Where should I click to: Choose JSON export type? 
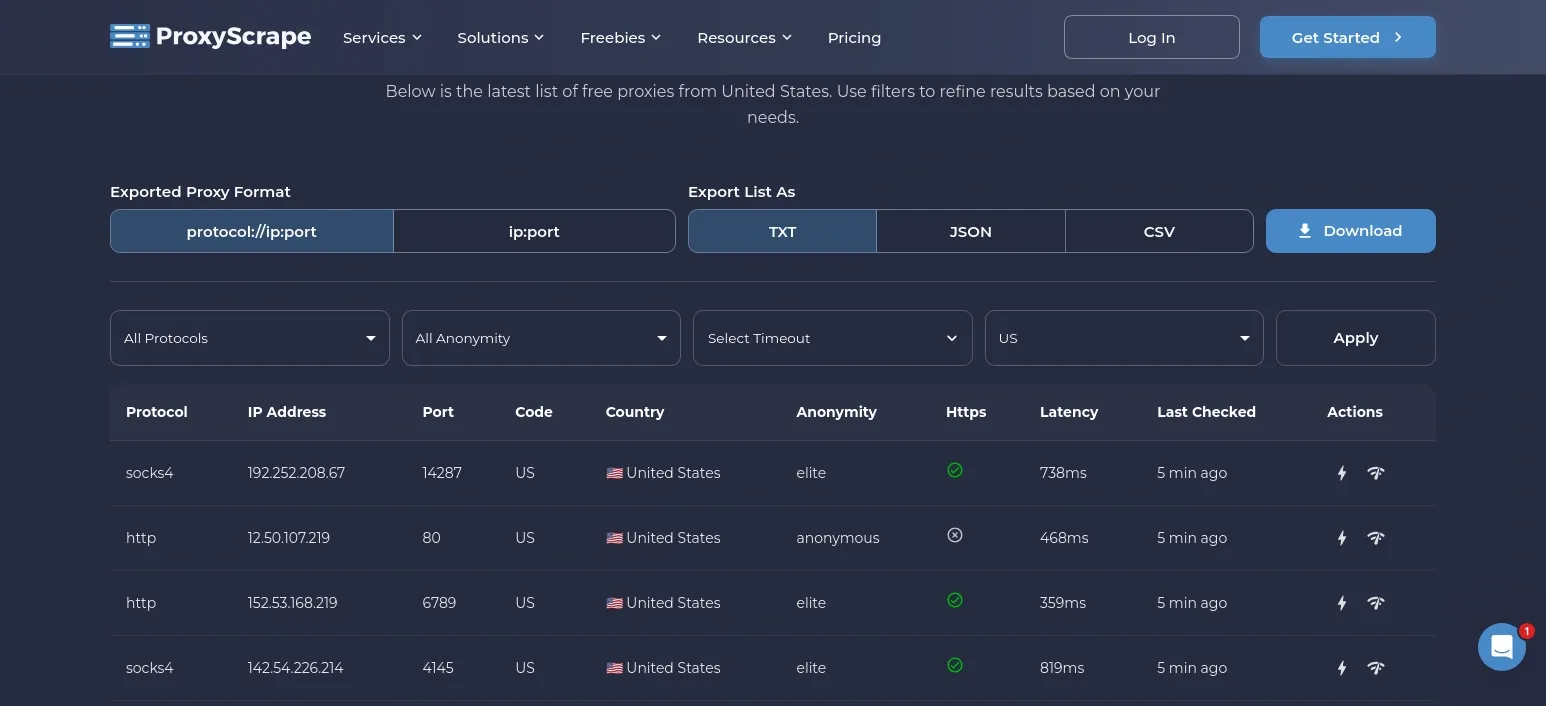click(x=970, y=231)
